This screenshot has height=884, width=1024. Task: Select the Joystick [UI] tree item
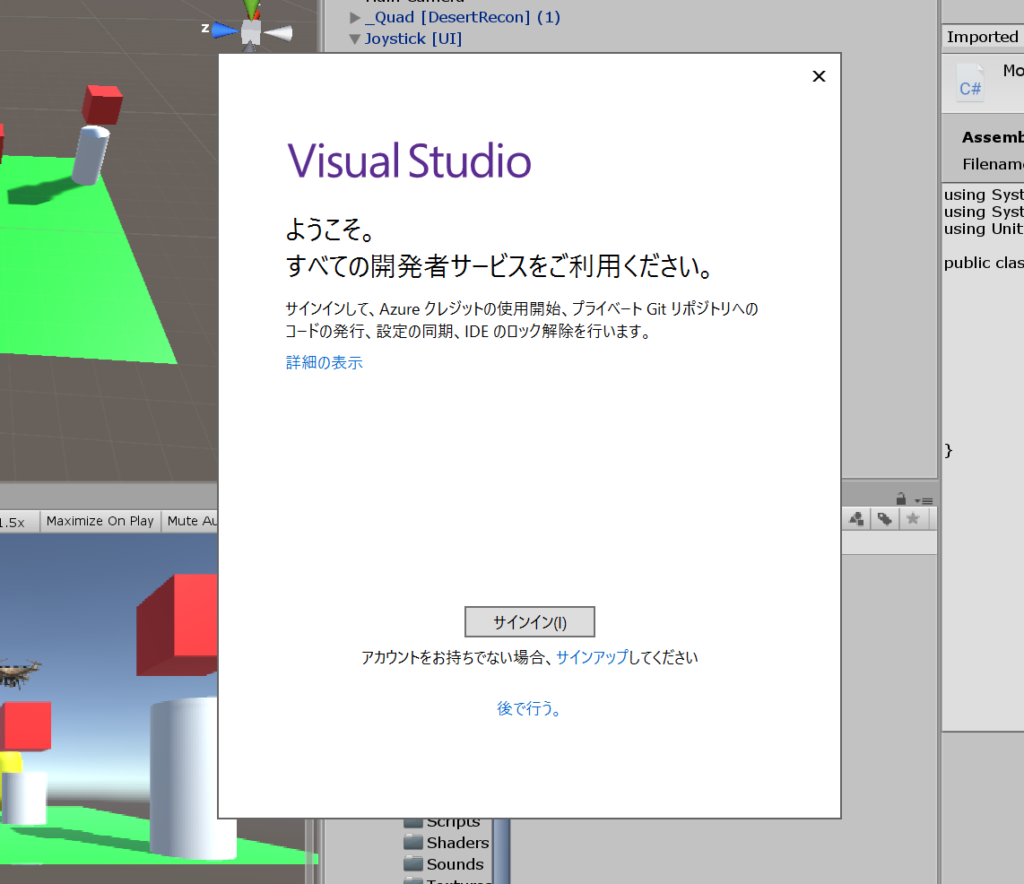tap(413, 39)
